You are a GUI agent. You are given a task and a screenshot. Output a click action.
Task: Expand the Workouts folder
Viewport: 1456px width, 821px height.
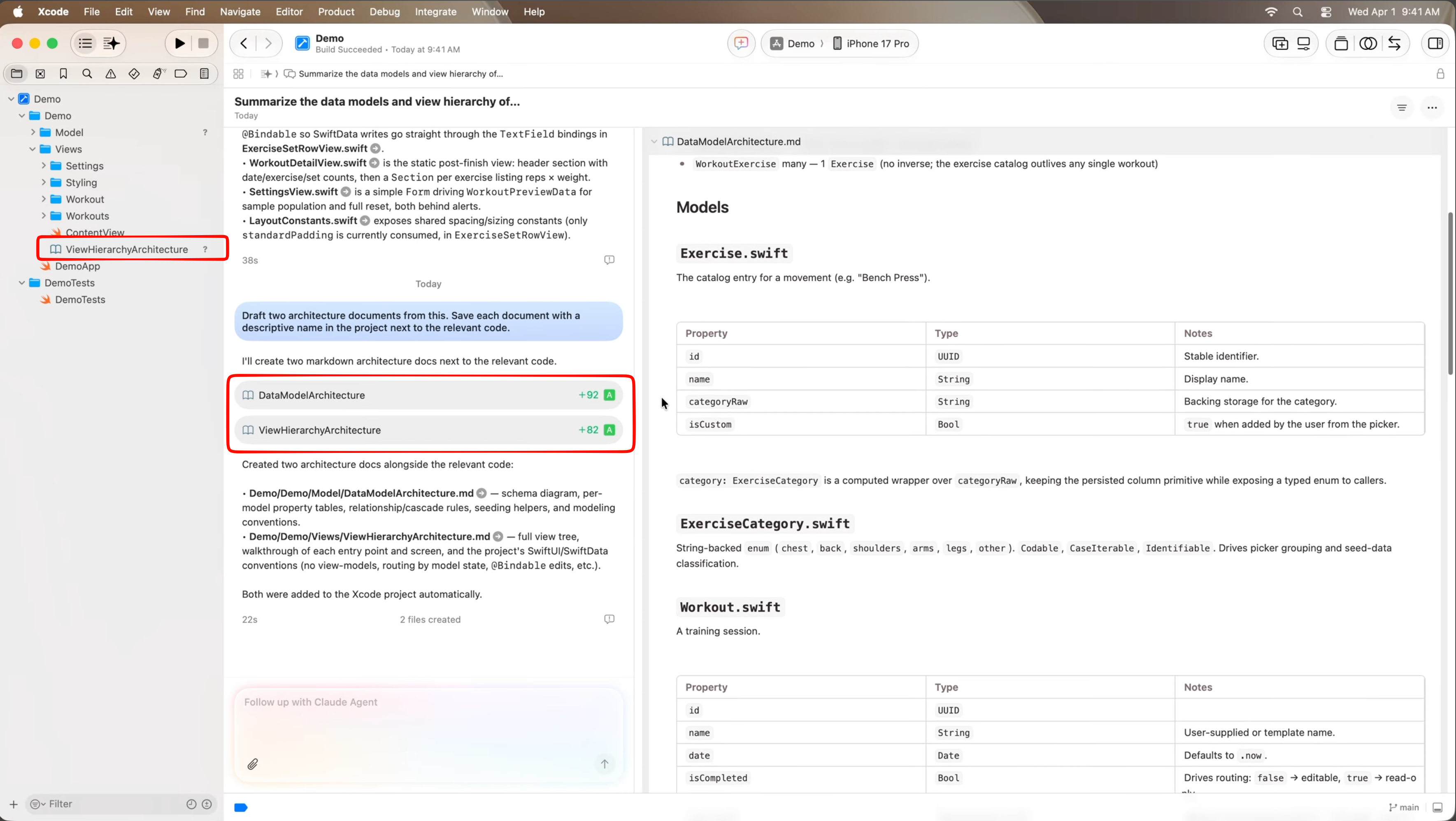tap(44, 216)
